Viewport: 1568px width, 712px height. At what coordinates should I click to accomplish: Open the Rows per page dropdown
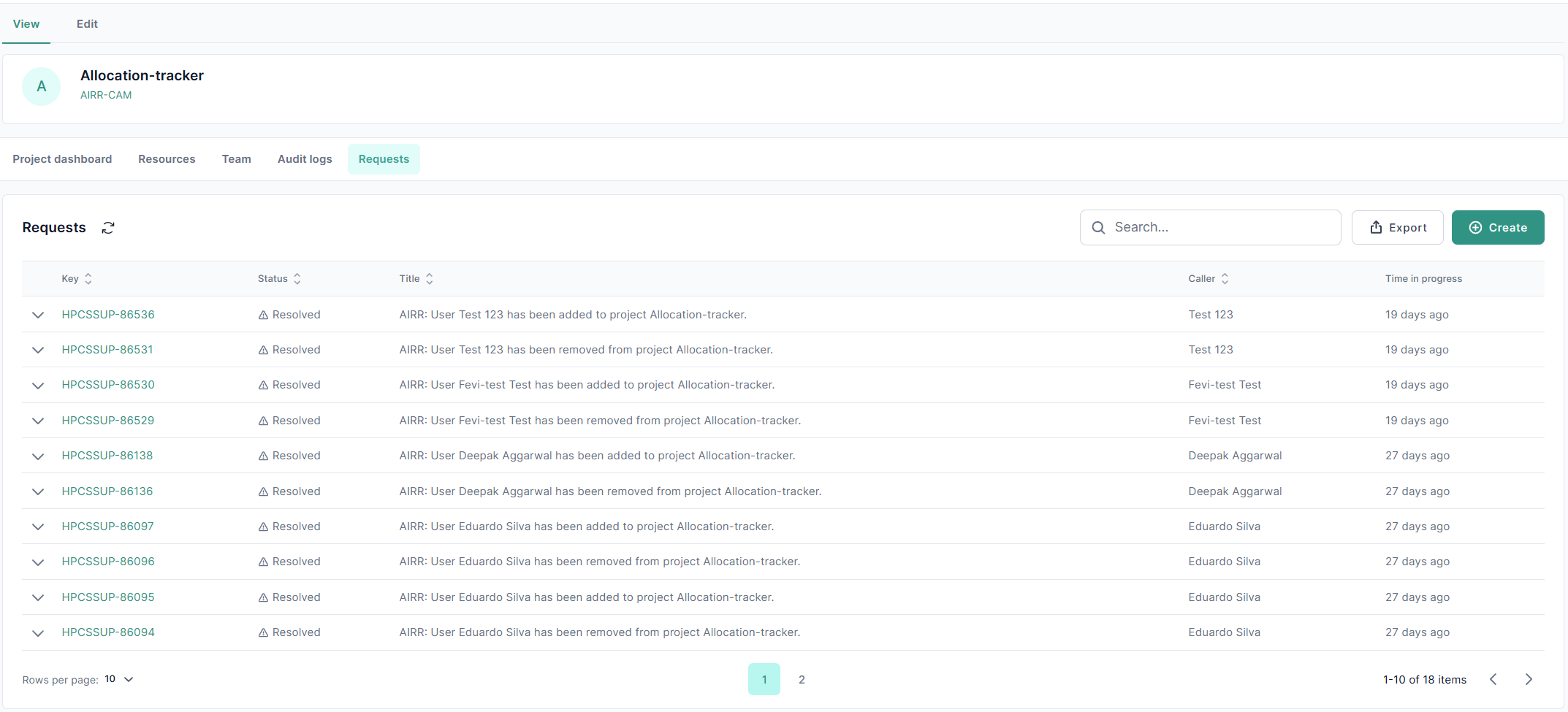(119, 679)
